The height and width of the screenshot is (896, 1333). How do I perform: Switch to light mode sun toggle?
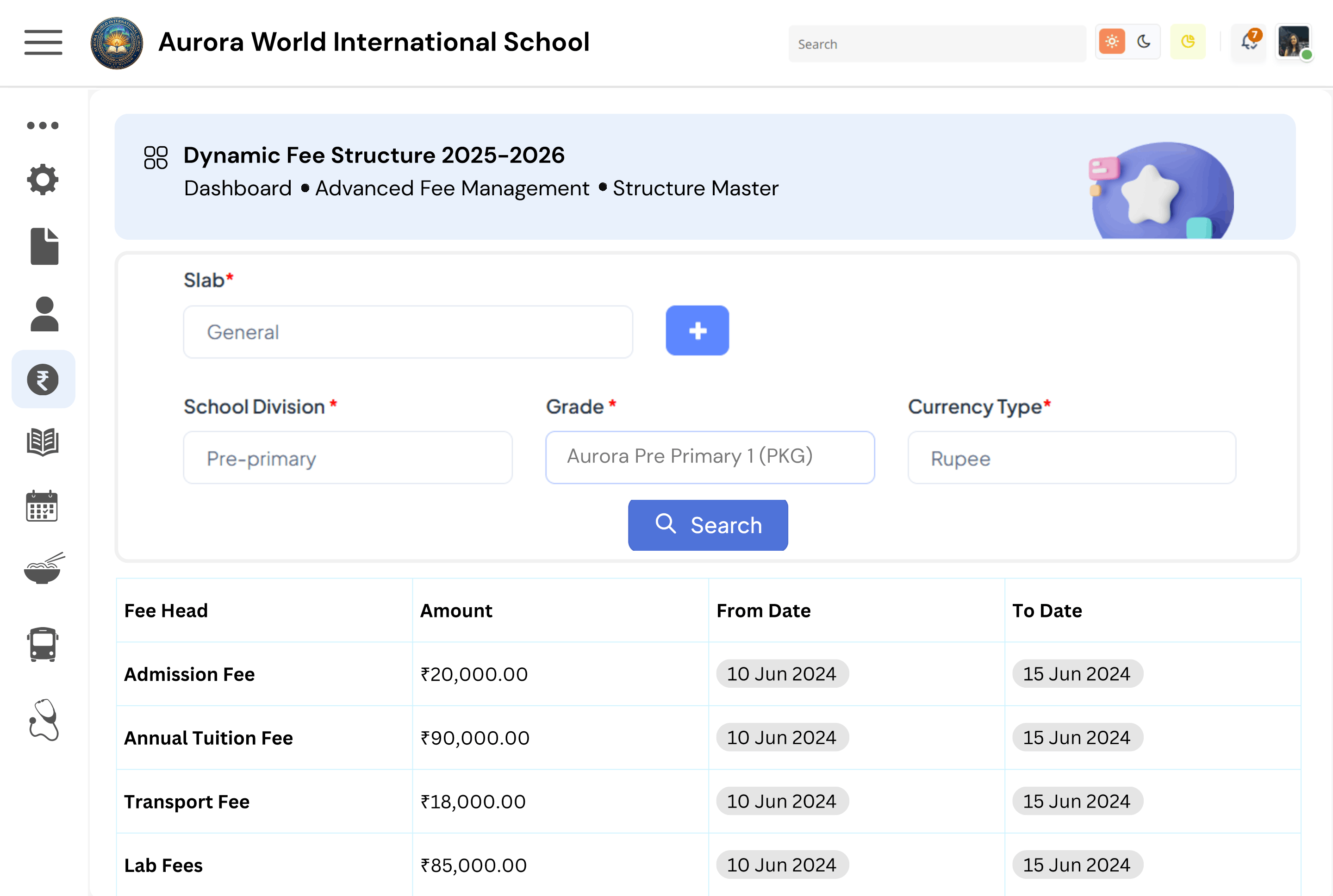coord(1111,42)
